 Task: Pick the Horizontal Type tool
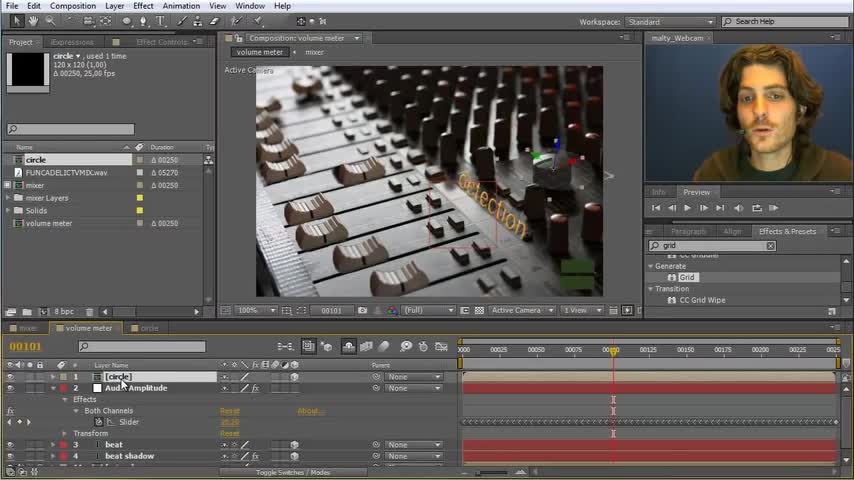160,21
